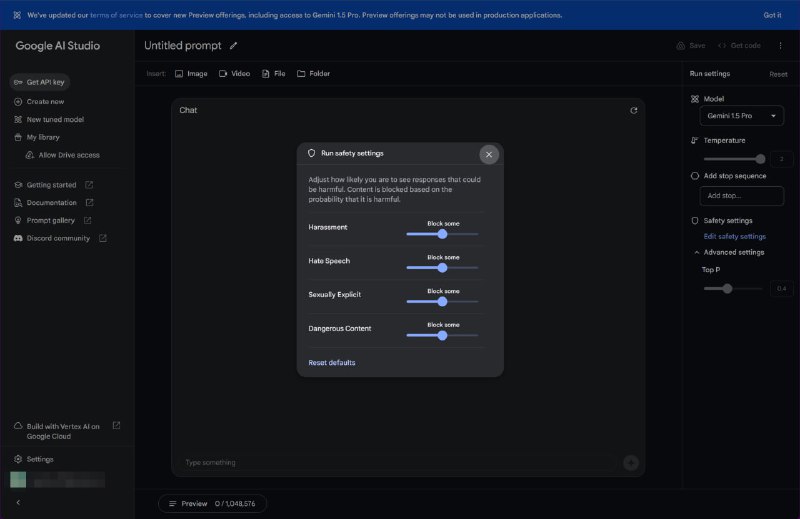Open Discord community link

click(x=58, y=238)
